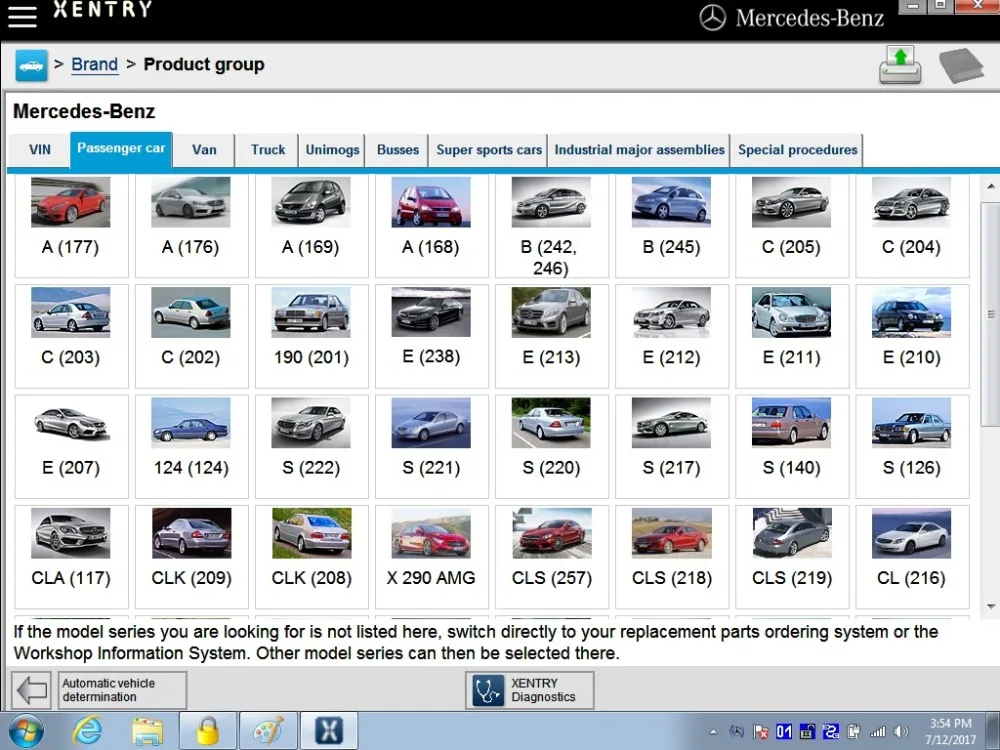The height and width of the screenshot is (750, 1000).
Task: Follow the Brand breadcrumb link
Action: tap(94, 64)
